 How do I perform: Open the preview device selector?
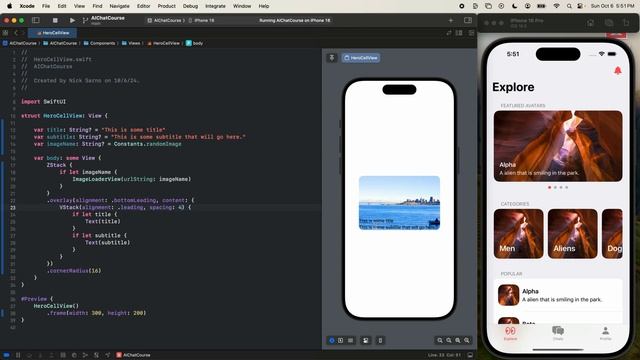click(380, 340)
